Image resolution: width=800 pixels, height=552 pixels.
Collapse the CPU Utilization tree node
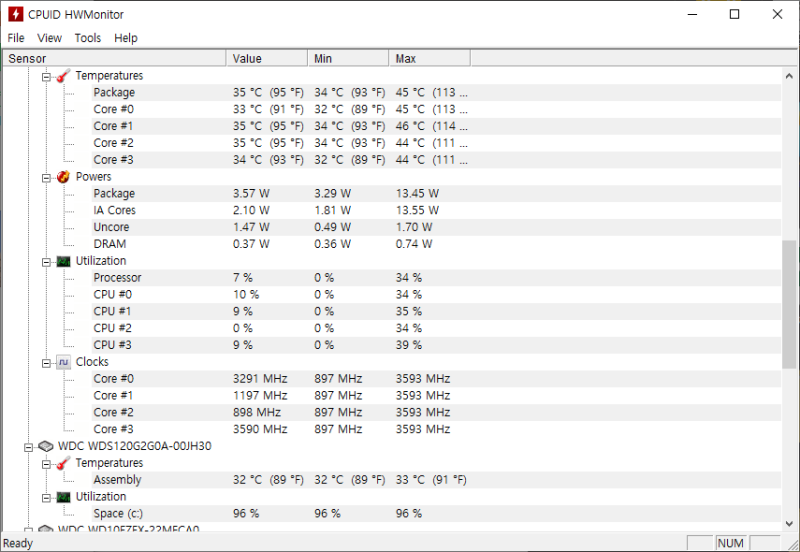[46, 262]
